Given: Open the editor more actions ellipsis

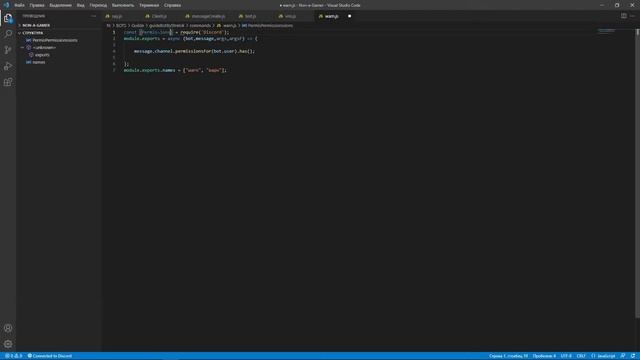Looking at the screenshot, I should coord(632,16).
